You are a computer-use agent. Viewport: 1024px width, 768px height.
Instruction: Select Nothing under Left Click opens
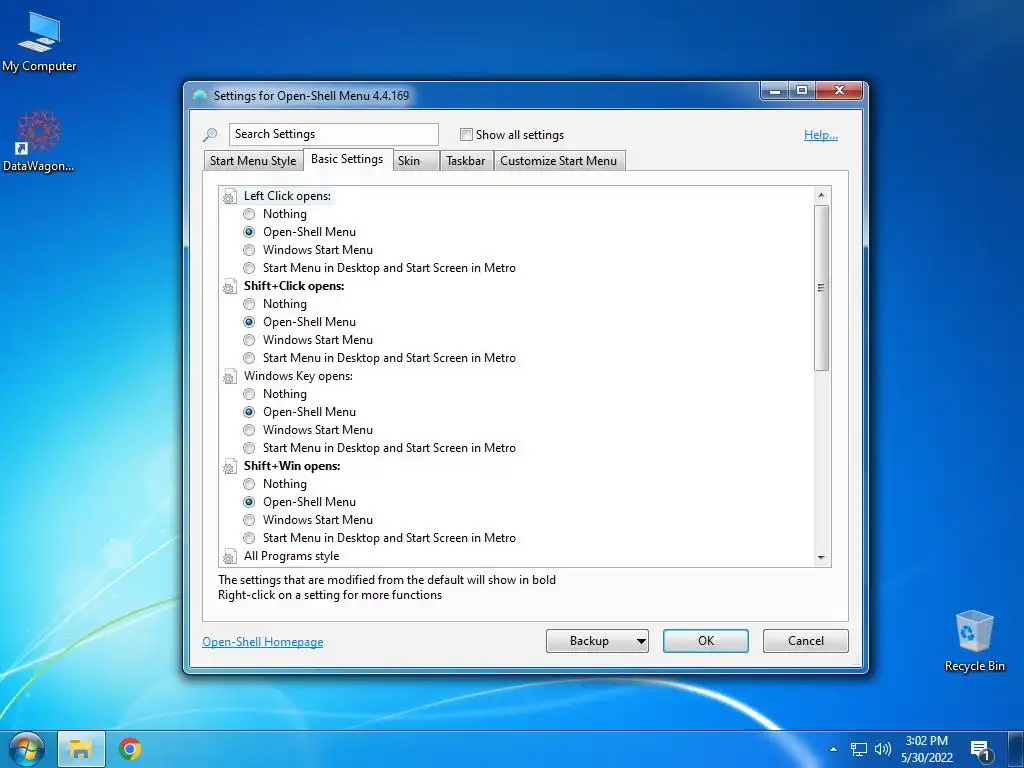[249, 214]
